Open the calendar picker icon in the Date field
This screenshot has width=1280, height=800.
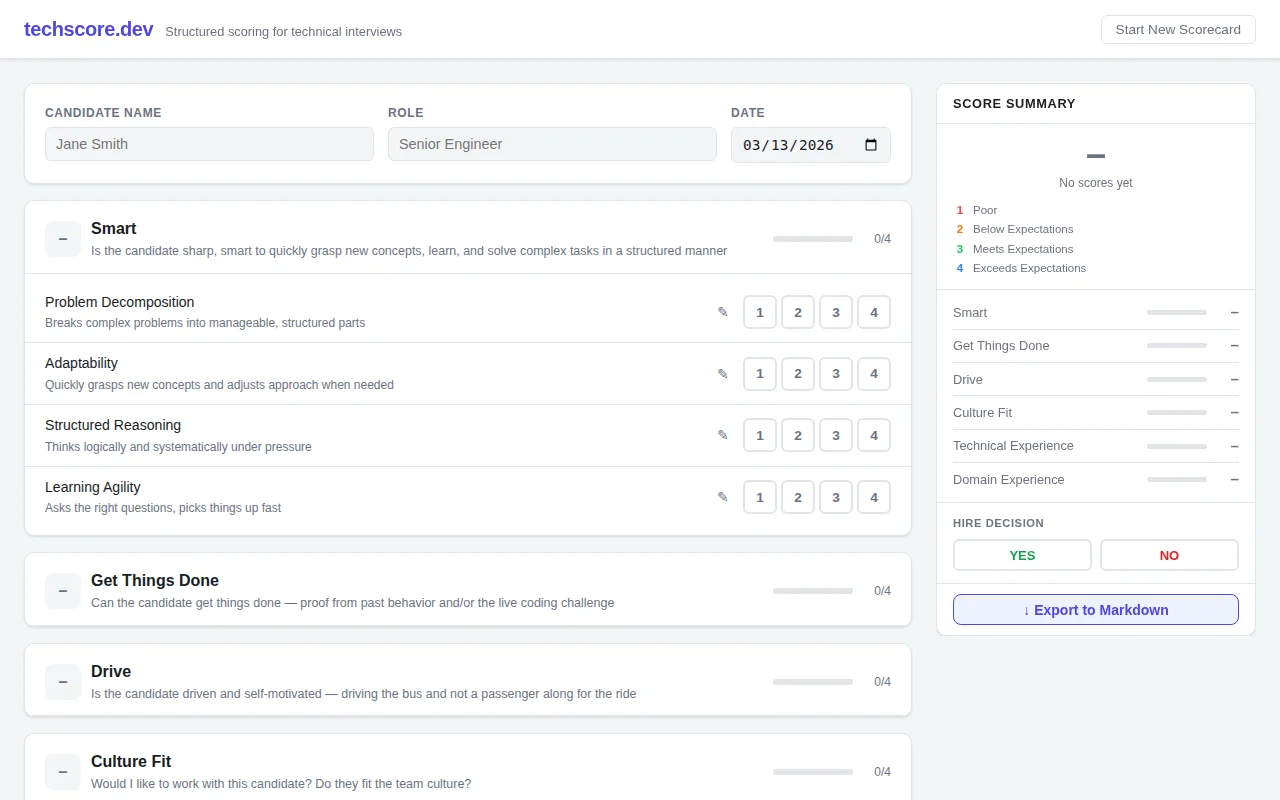click(870, 145)
